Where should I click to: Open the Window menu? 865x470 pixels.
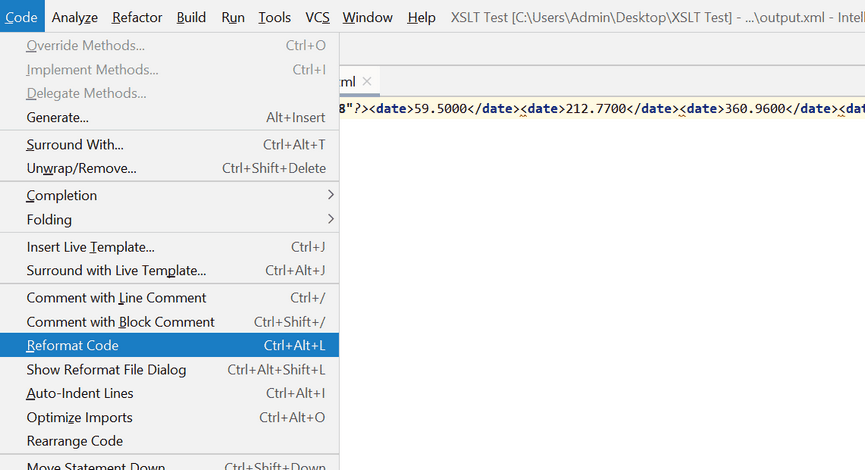pos(367,17)
